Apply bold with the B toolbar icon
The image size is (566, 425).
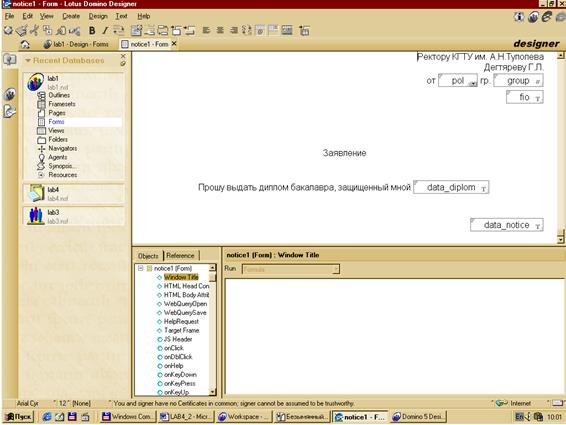point(92,31)
